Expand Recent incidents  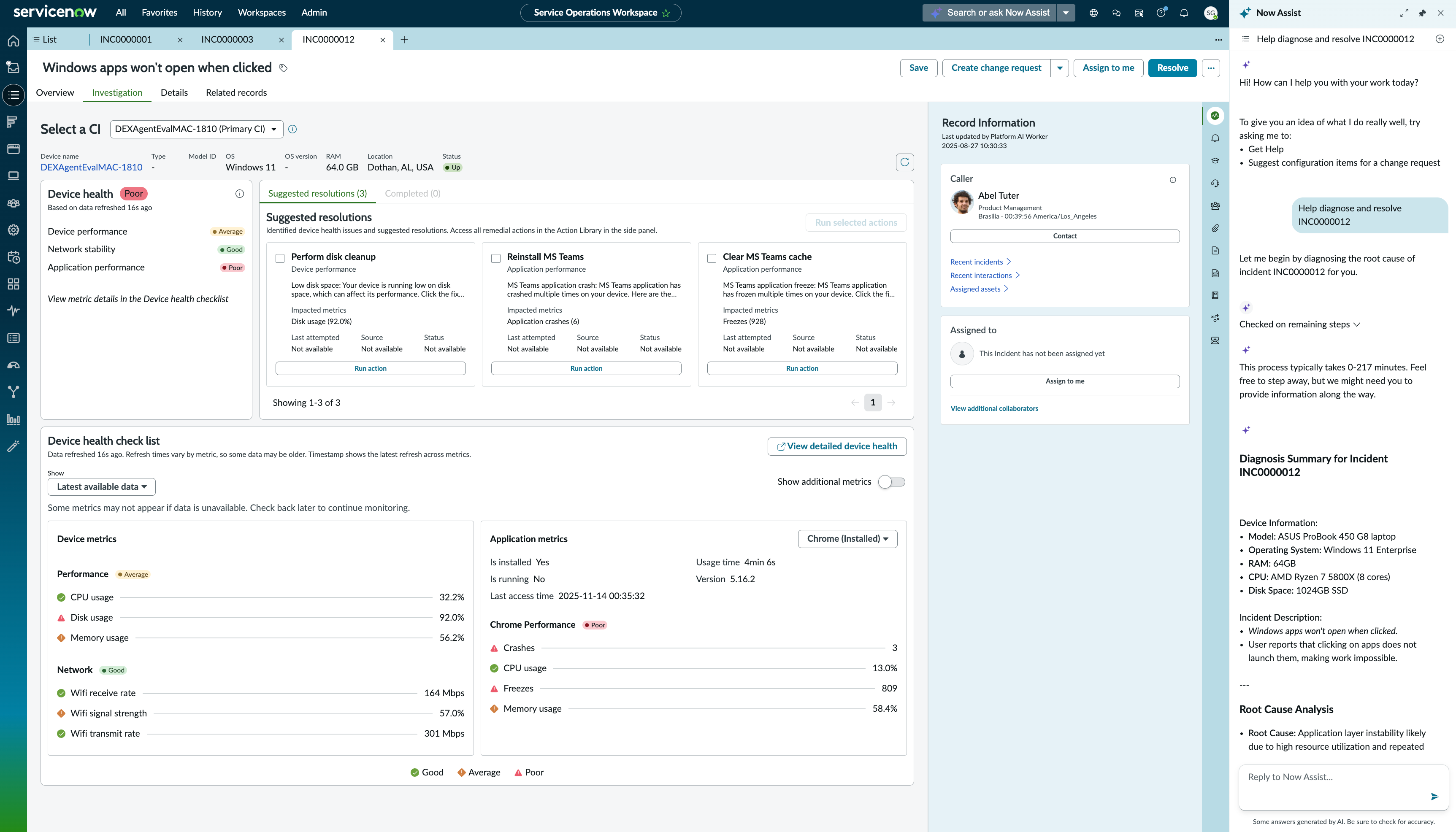coord(980,262)
